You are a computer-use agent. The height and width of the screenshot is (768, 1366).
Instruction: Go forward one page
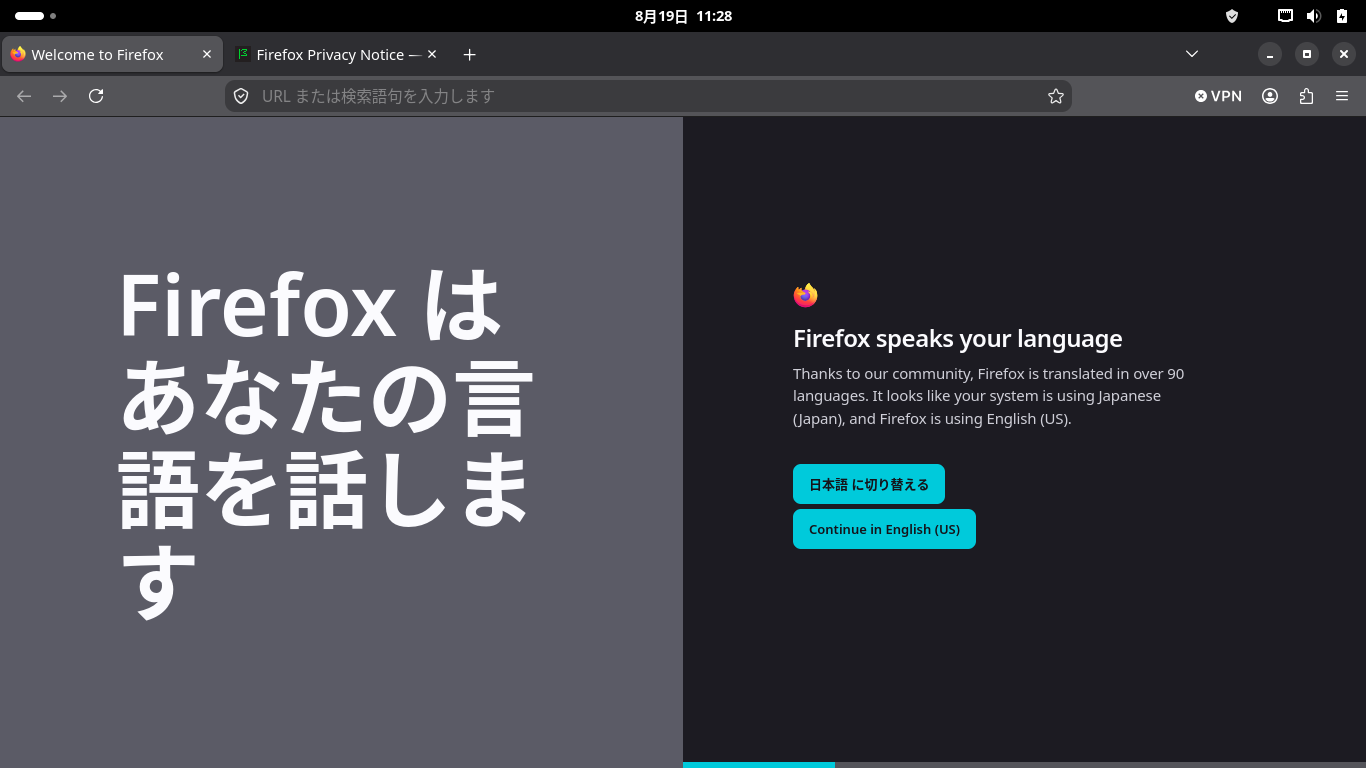(x=60, y=96)
